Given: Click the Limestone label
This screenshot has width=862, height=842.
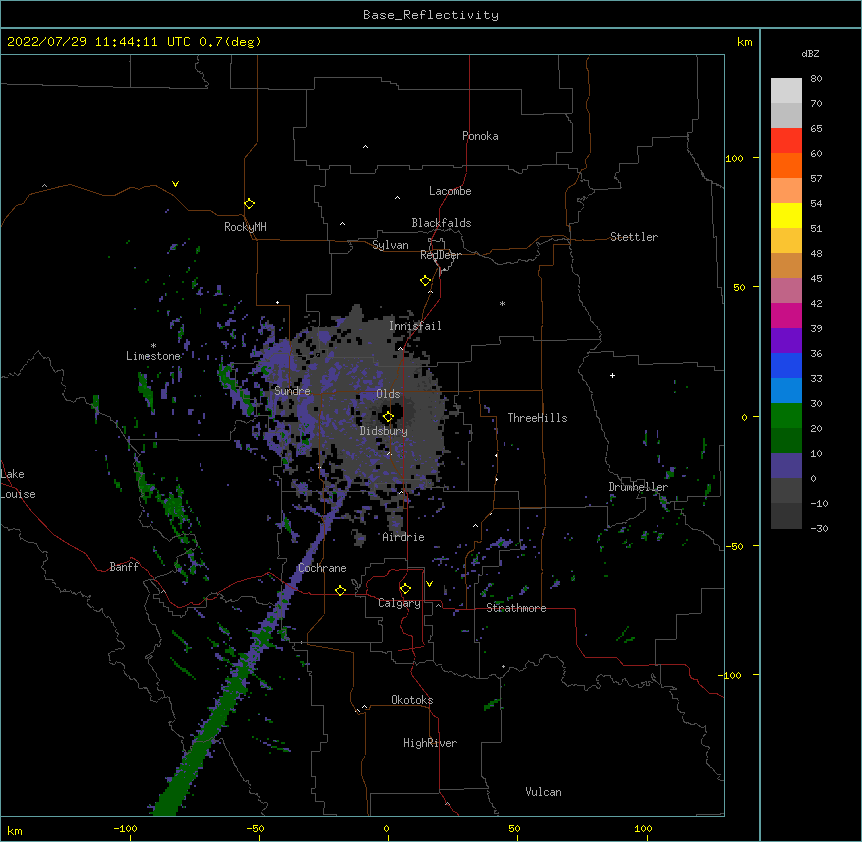Looking at the screenshot, I should point(153,356).
